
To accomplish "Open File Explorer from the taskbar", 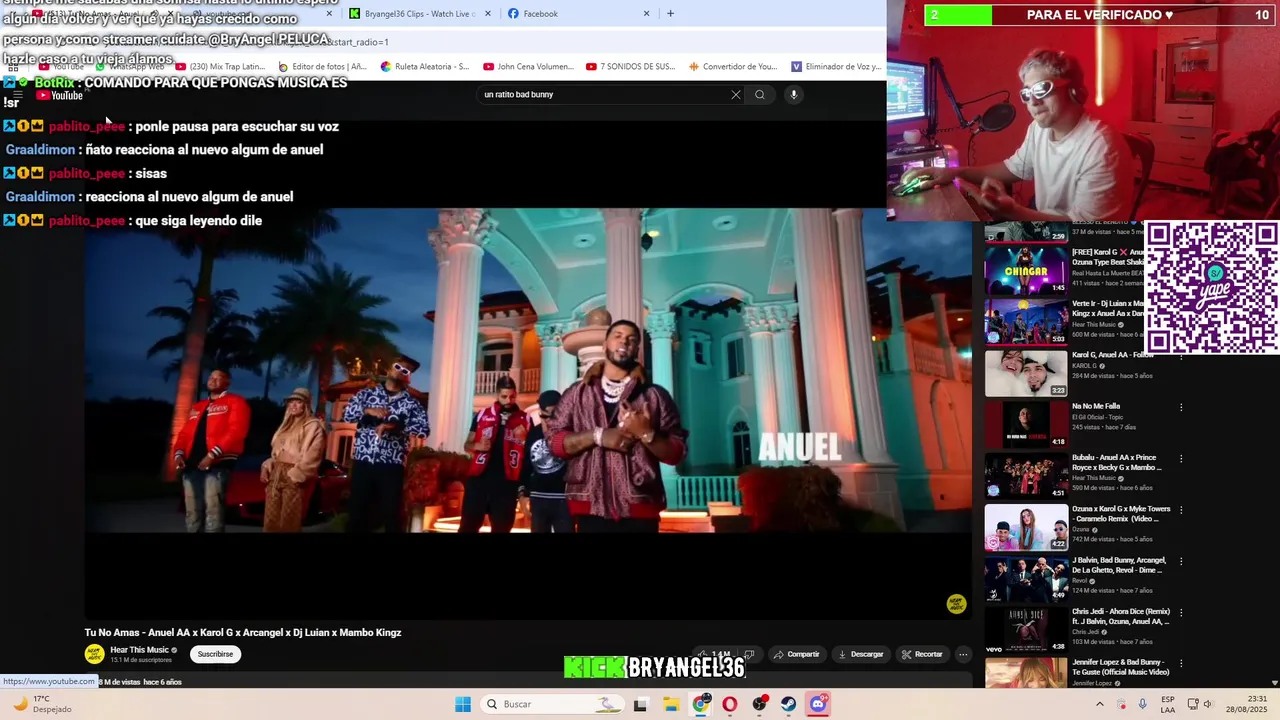I will coord(671,704).
